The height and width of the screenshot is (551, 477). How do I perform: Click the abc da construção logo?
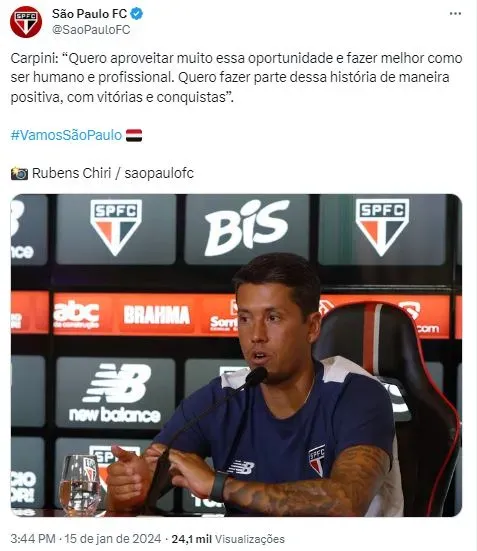click(76, 314)
